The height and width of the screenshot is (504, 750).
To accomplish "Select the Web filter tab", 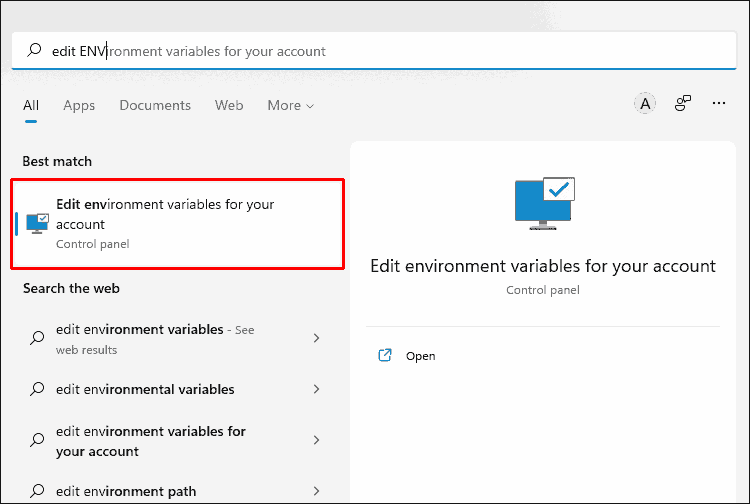I will [x=229, y=105].
